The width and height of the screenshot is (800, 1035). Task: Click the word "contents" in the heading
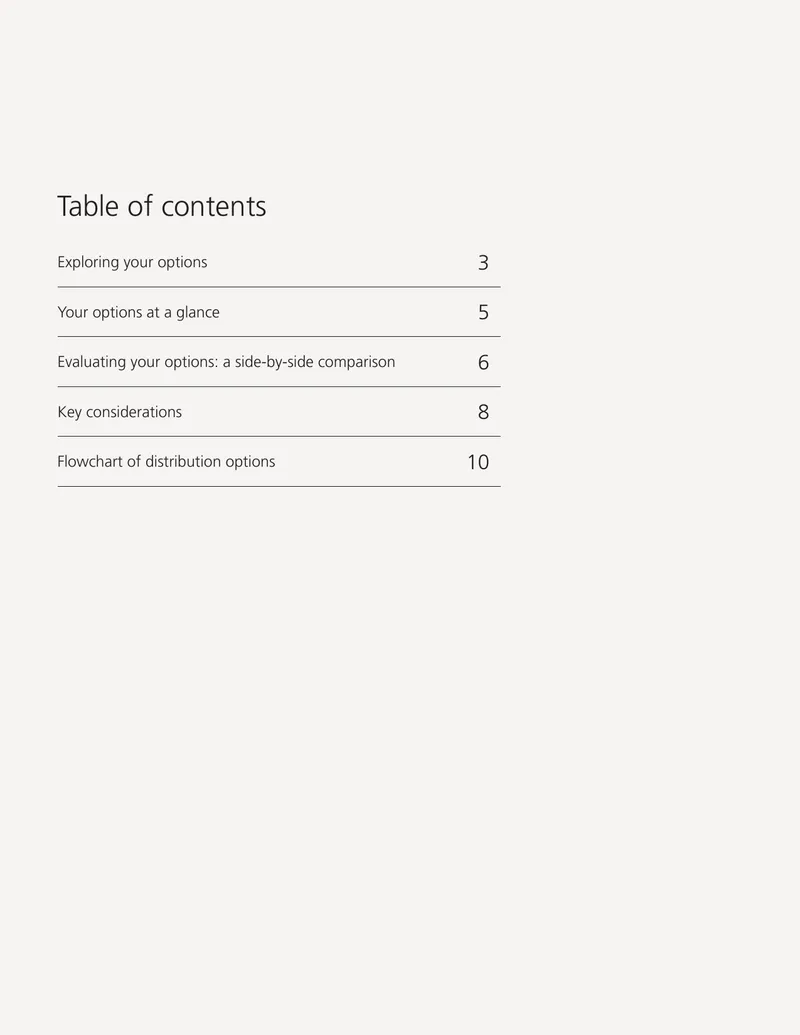coord(214,206)
